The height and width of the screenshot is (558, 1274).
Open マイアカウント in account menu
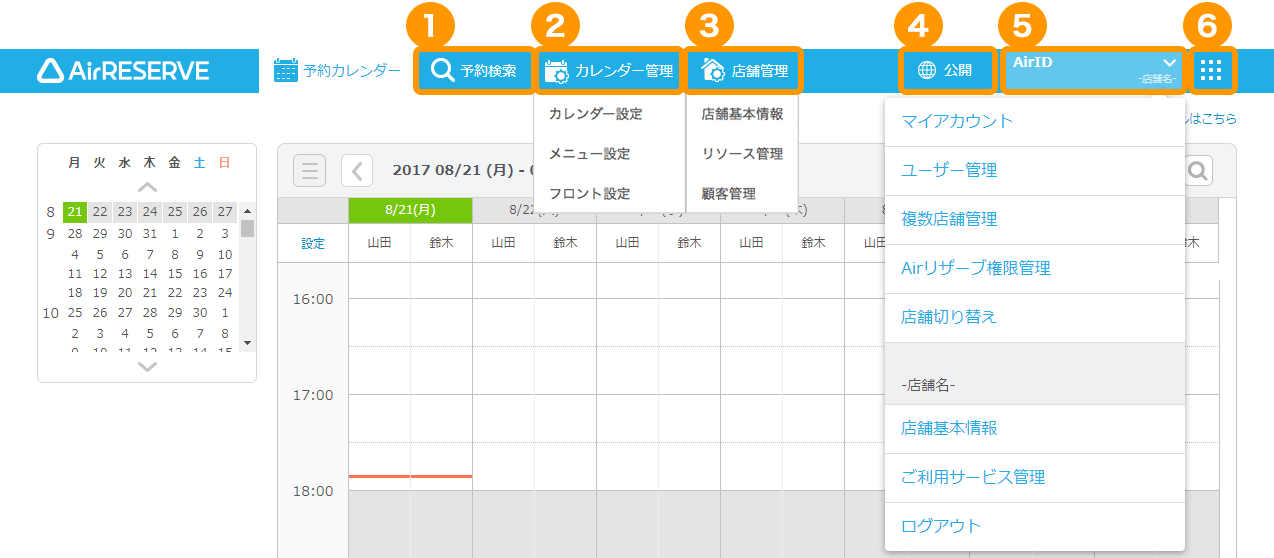coord(1035,121)
